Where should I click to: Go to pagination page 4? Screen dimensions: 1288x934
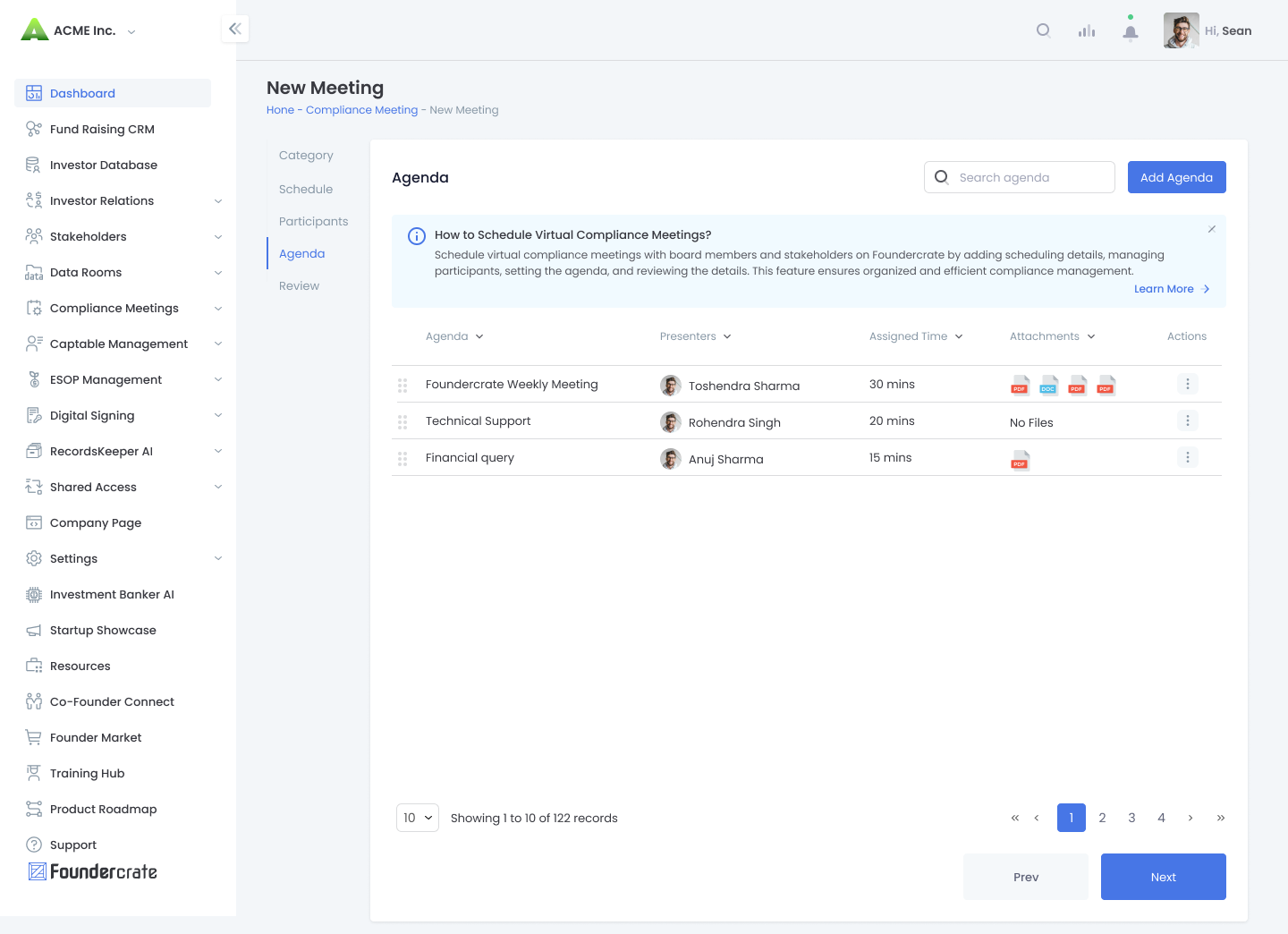pos(1161,818)
